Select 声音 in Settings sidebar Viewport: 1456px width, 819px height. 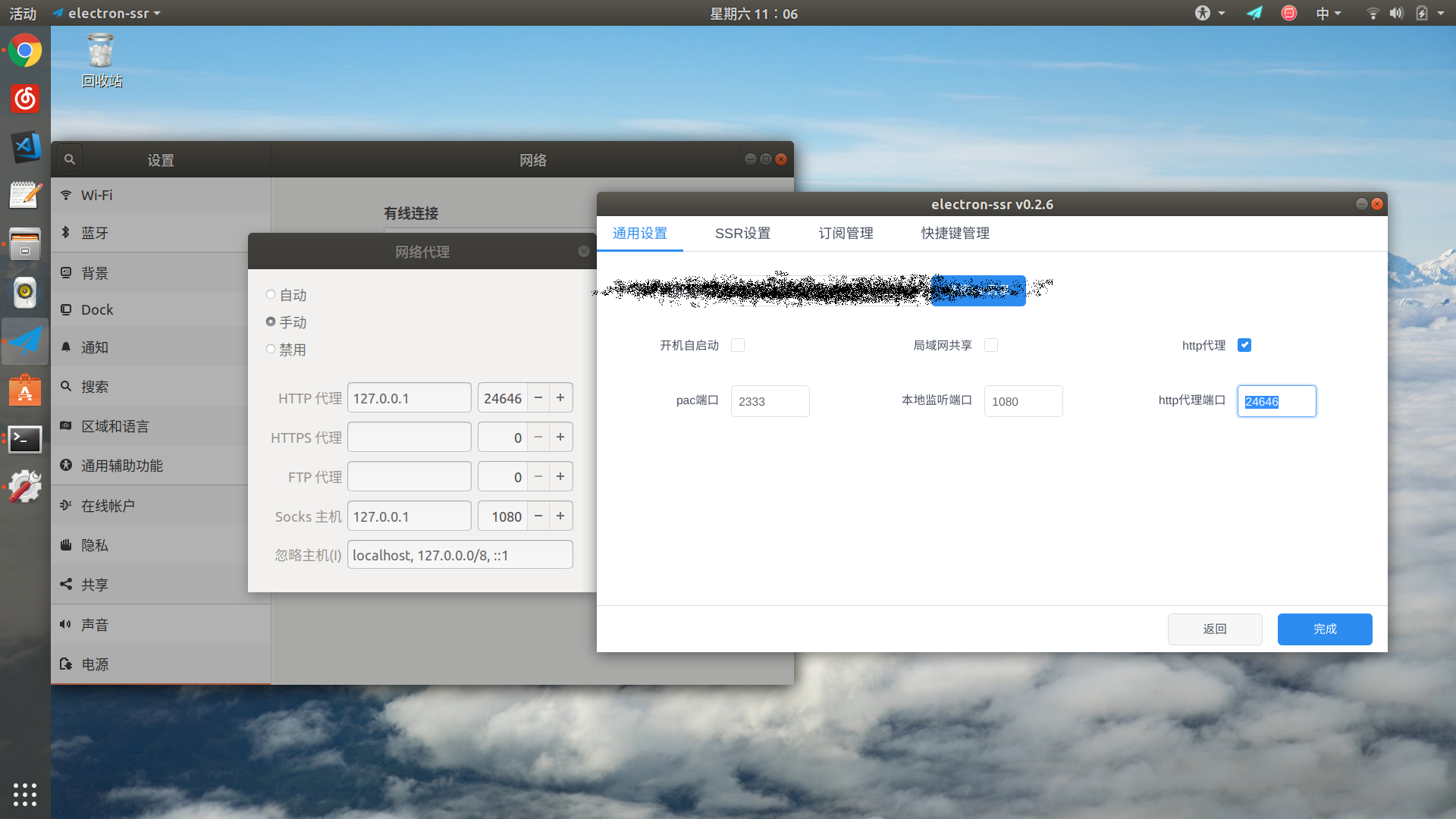tap(161, 625)
